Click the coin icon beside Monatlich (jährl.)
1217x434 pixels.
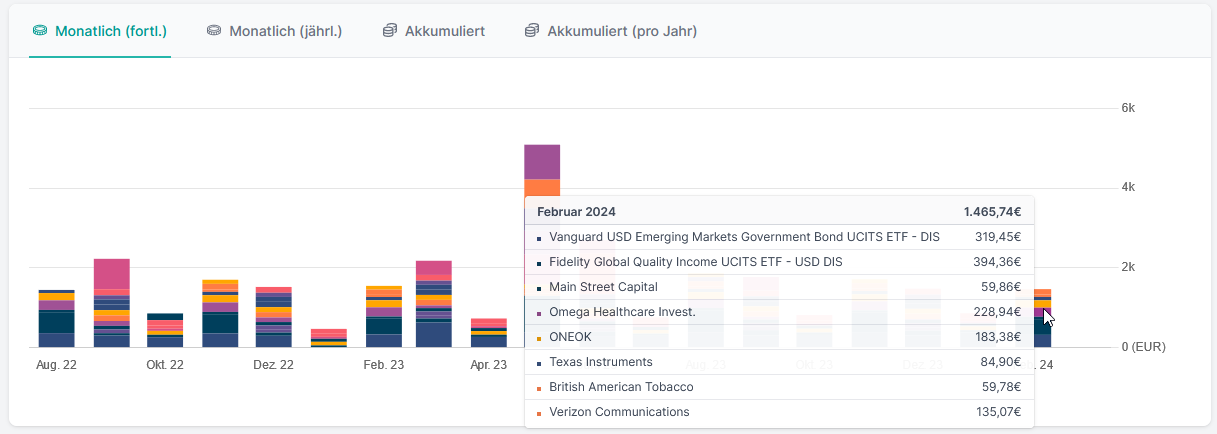pos(214,31)
